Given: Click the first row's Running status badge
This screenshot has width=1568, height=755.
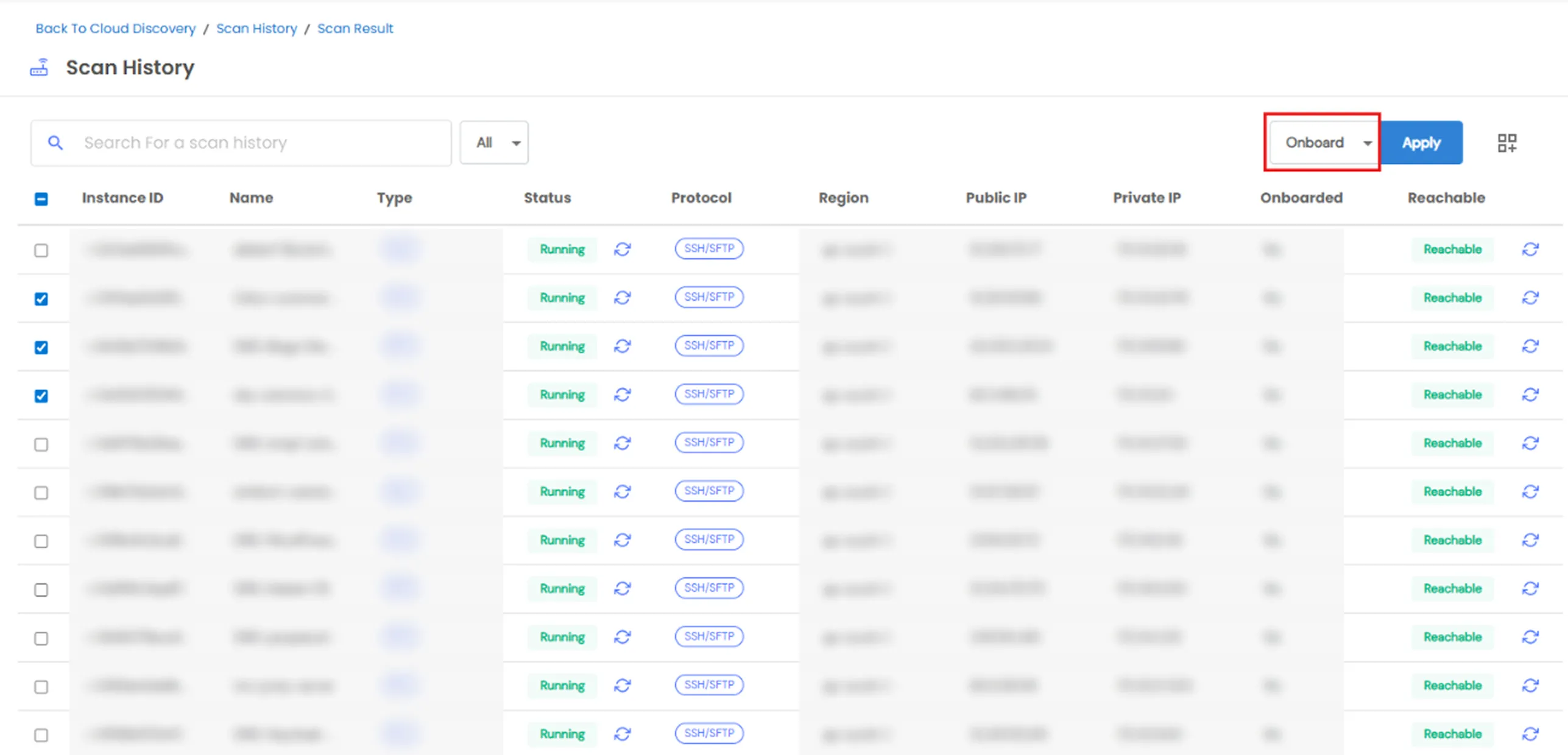Looking at the screenshot, I should point(562,249).
